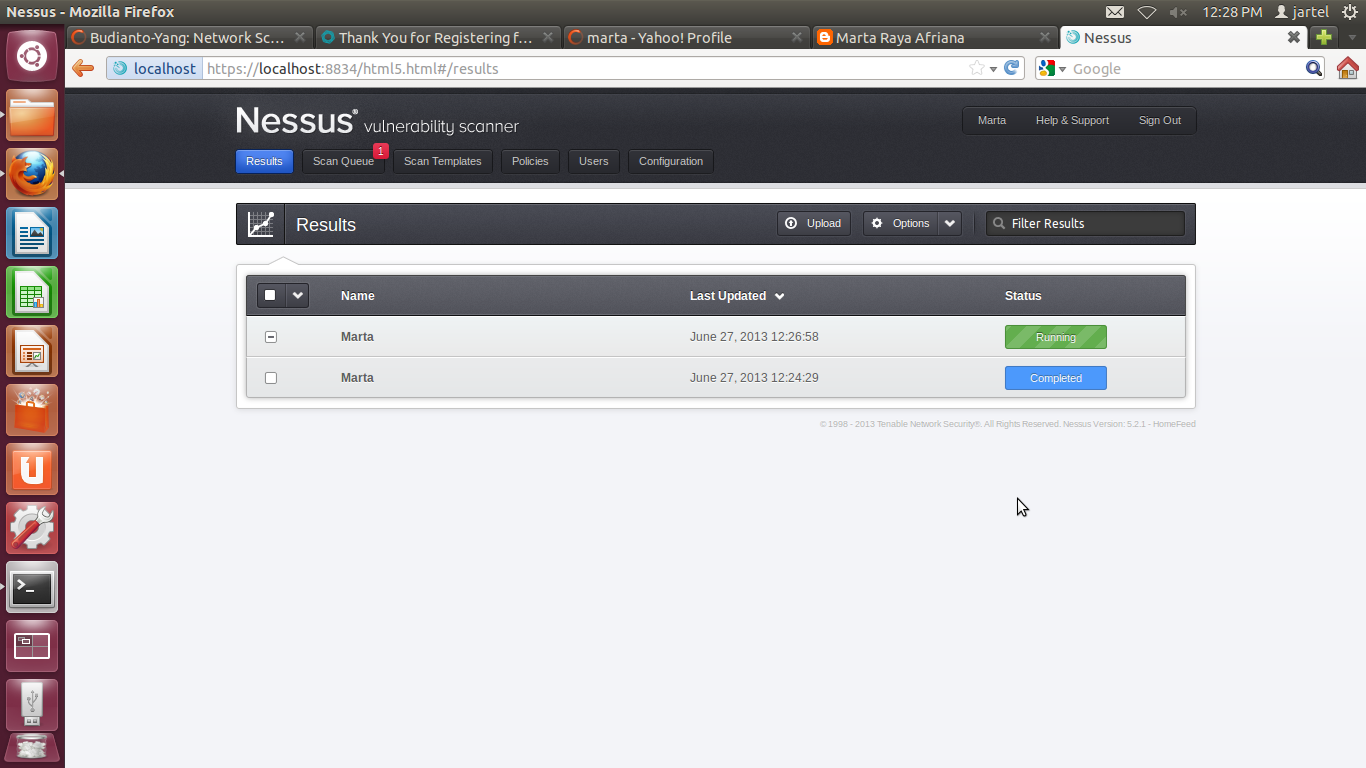
Task: Toggle checkbox for the Running Marta scan
Action: coord(271,337)
